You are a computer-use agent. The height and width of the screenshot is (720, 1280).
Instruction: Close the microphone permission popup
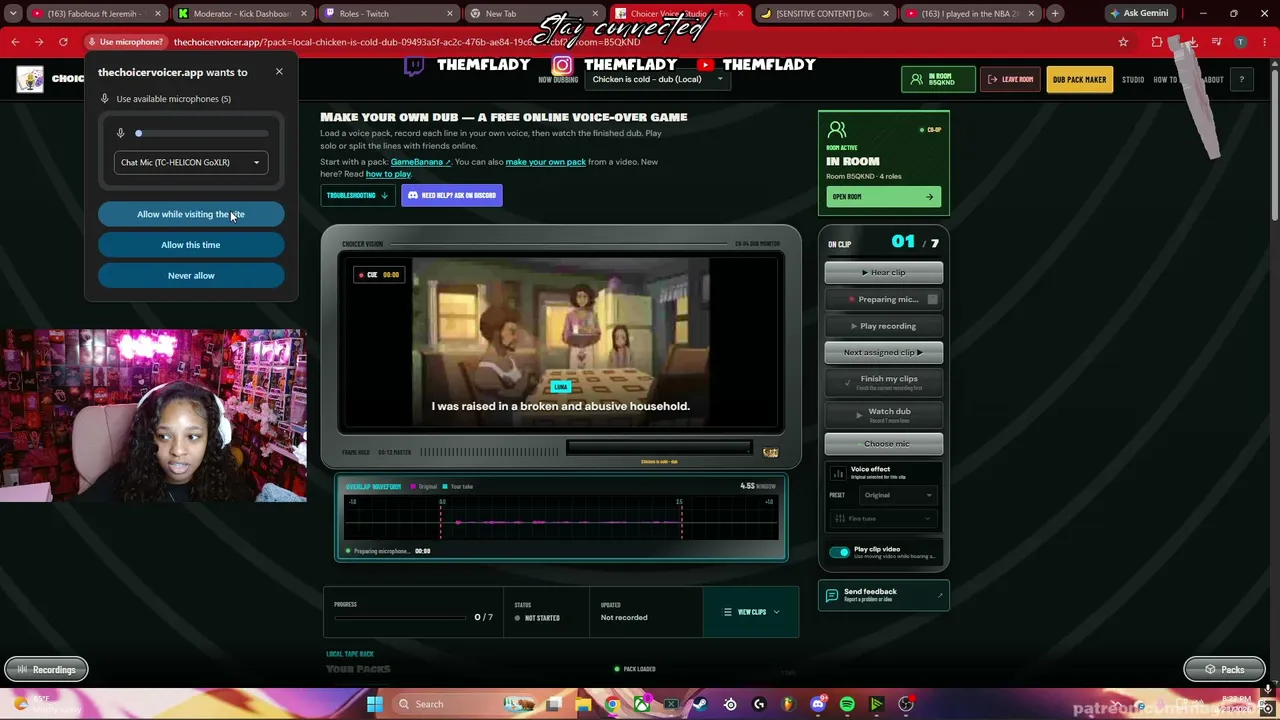click(x=279, y=72)
